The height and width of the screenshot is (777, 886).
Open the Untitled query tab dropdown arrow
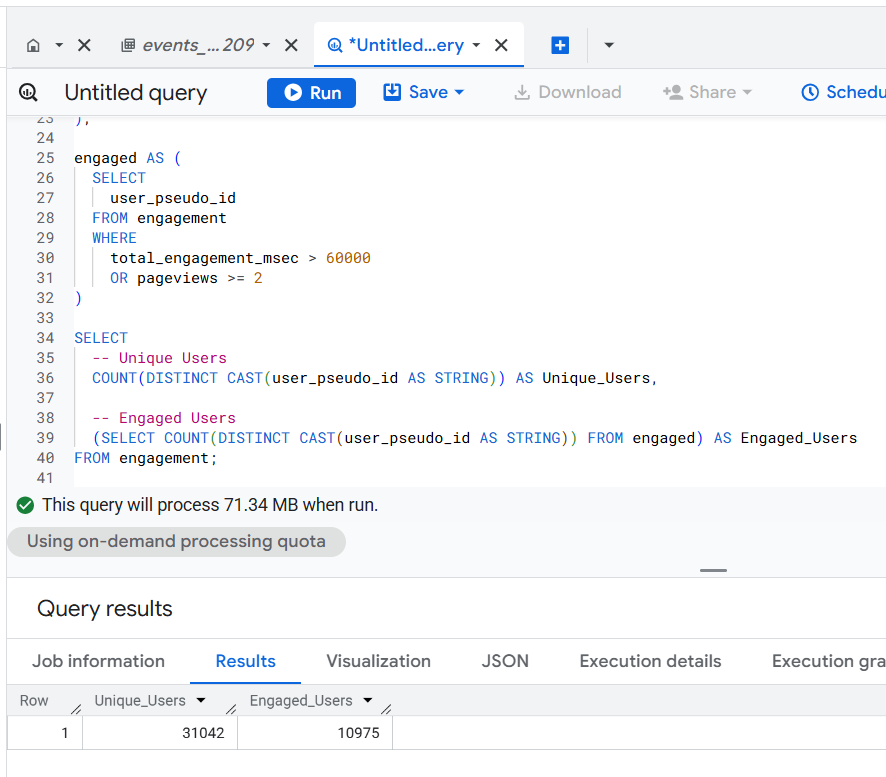click(476, 45)
